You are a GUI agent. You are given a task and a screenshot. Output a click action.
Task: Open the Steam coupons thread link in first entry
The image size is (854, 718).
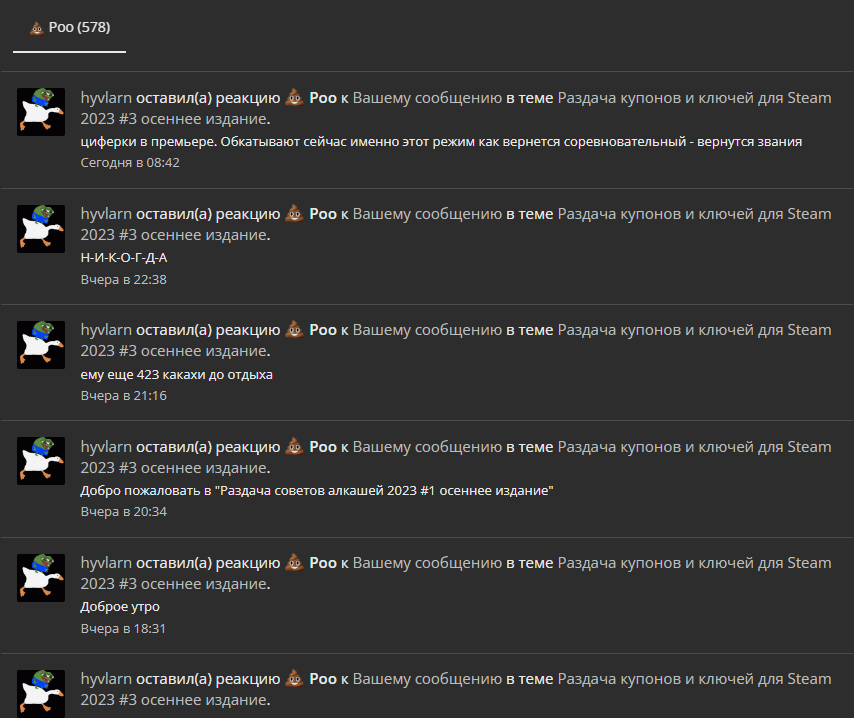click(x=456, y=108)
